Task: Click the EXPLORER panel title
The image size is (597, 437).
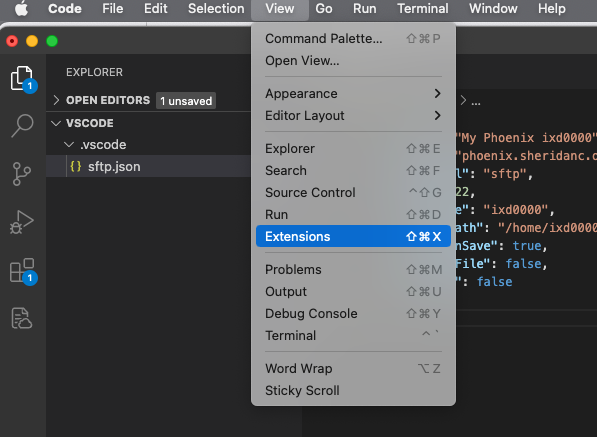Action: pyautogui.click(x=94, y=72)
